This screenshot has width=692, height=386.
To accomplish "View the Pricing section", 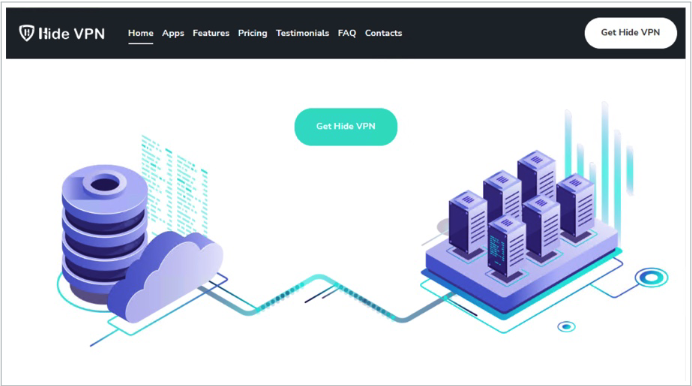I will pyautogui.click(x=252, y=33).
